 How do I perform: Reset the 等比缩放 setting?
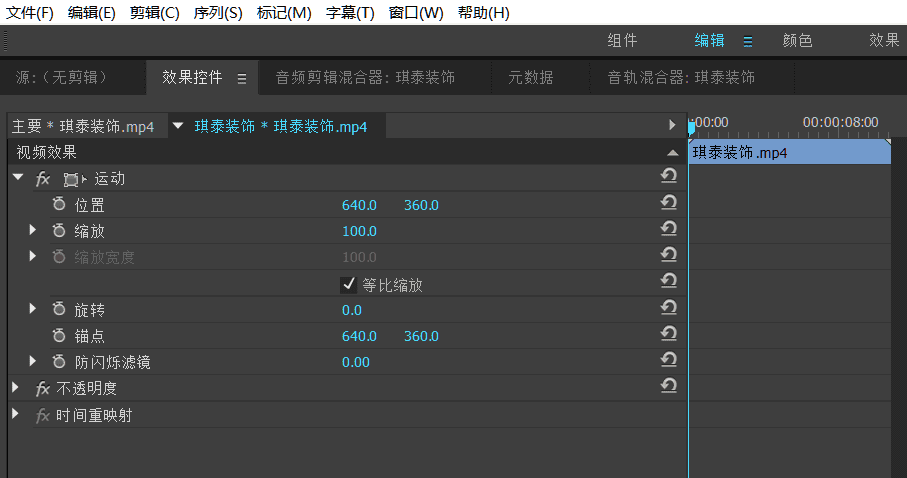(669, 281)
